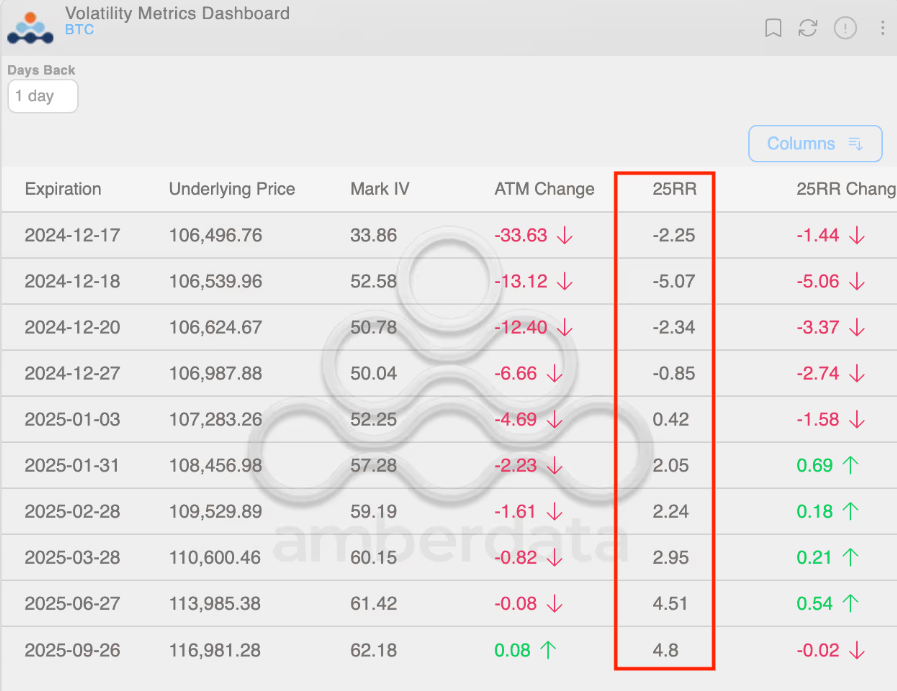Click the BTC link under the title
Screen dimensions: 897x691
click(80, 30)
